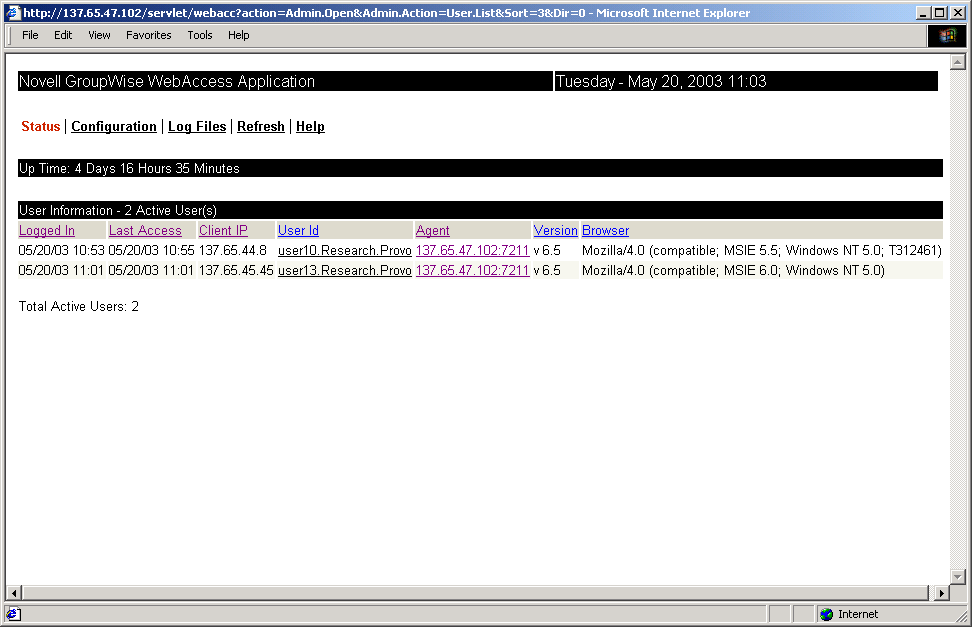Sort by Last Access column
The height and width of the screenshot is (627, 972).
pyautogui.click(x=145, y=230)
